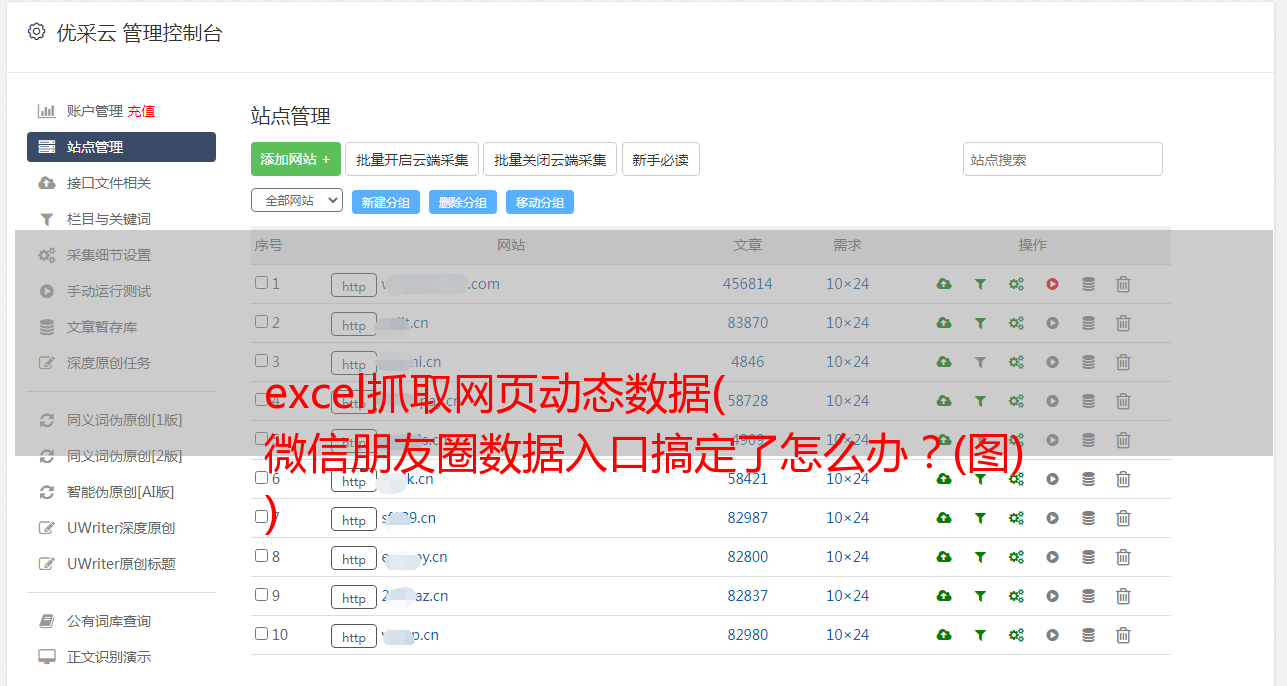
Task: Click 批量开启云端采集 button
Action: tap(412, 159)
